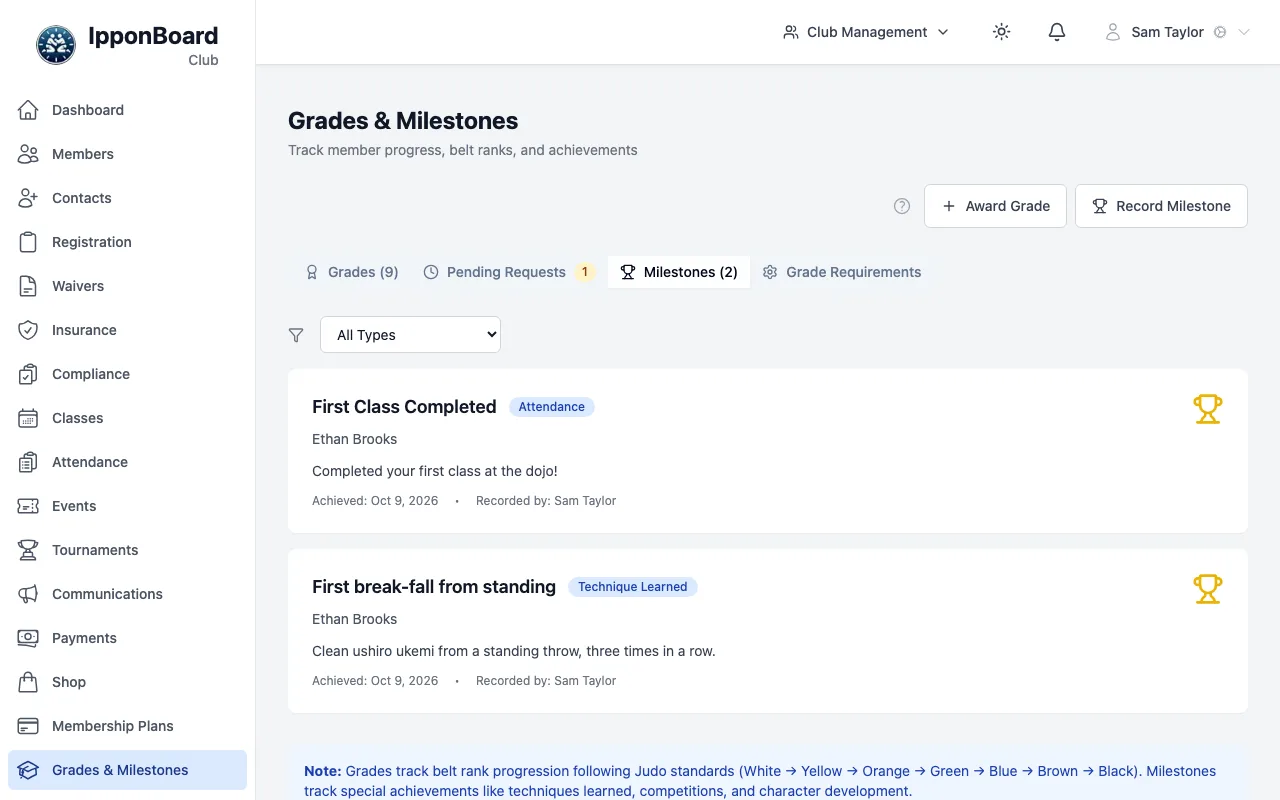Open the All Types filter dropdown
Image resolution: width=1280 pixels, height=800 pixels.
(410, 335)
